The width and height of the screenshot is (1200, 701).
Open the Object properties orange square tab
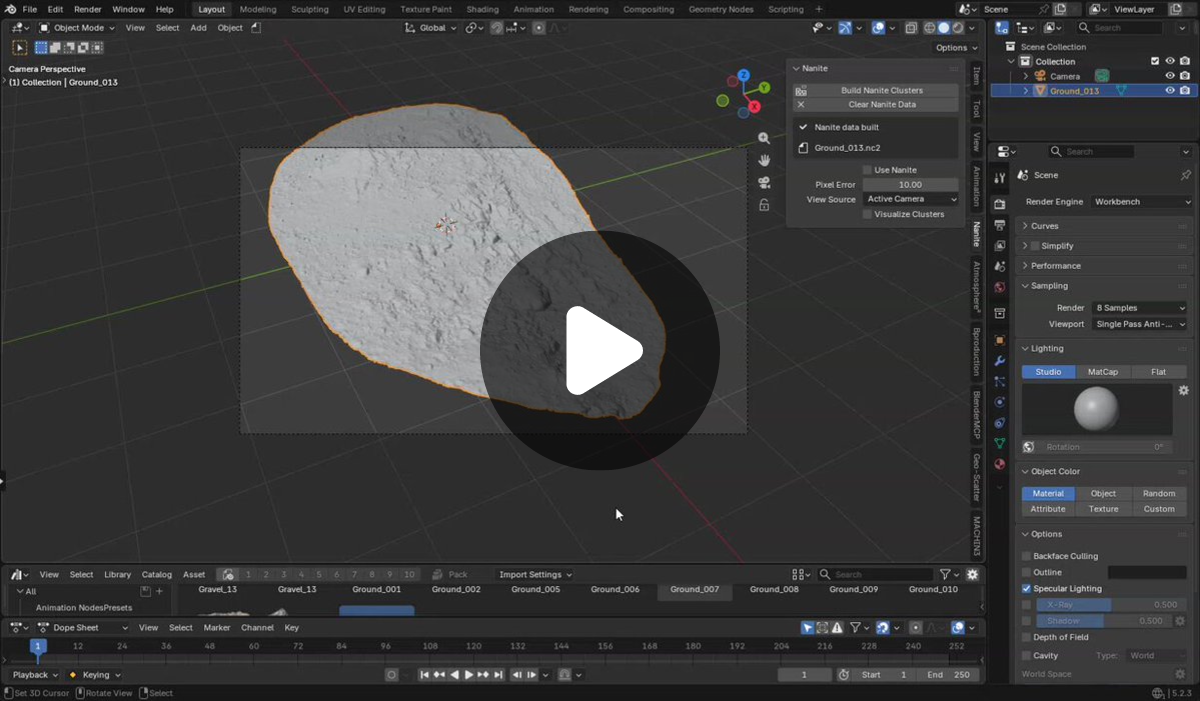[999, 340]
